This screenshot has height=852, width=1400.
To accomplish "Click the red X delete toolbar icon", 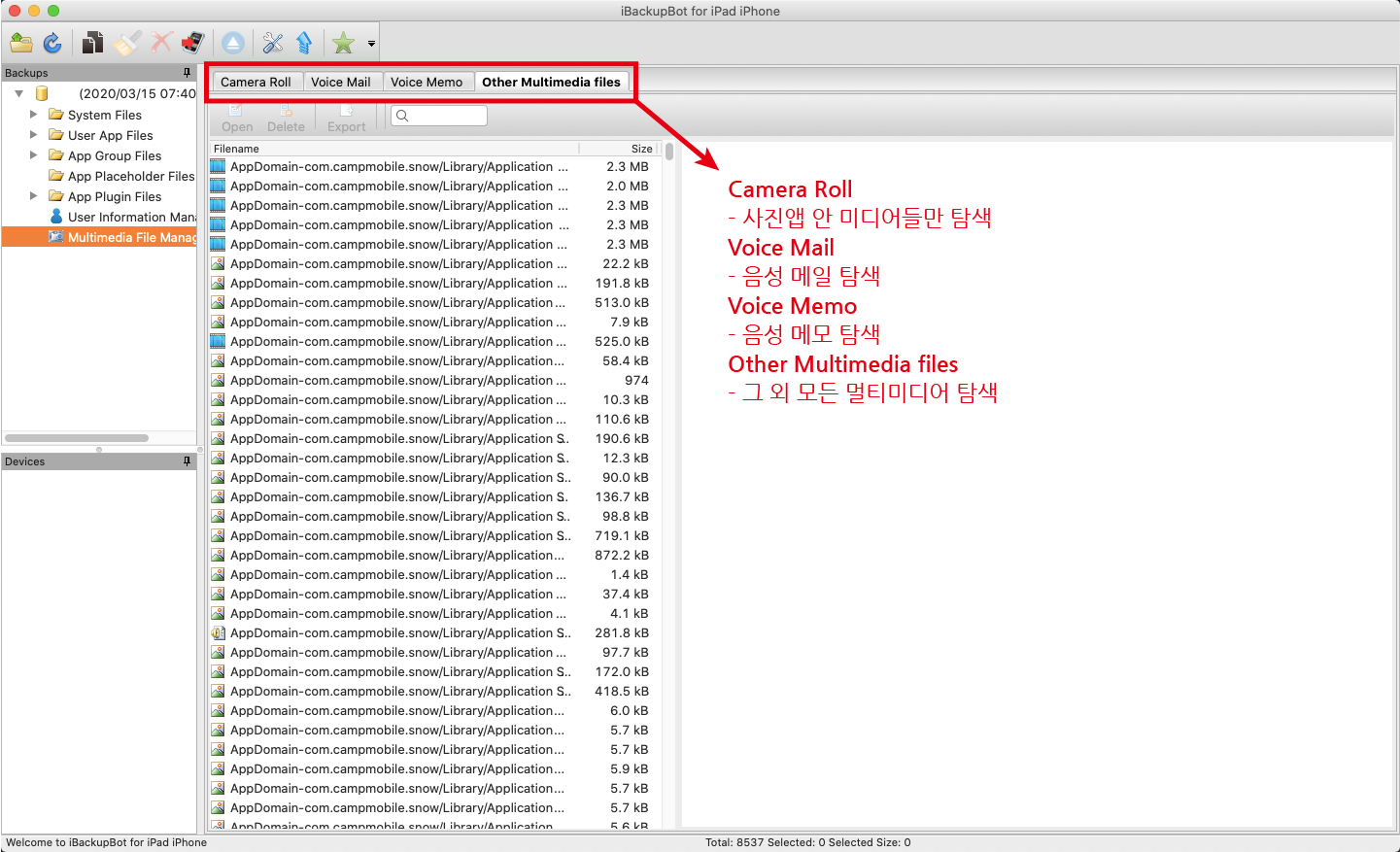I will (161, 43).
